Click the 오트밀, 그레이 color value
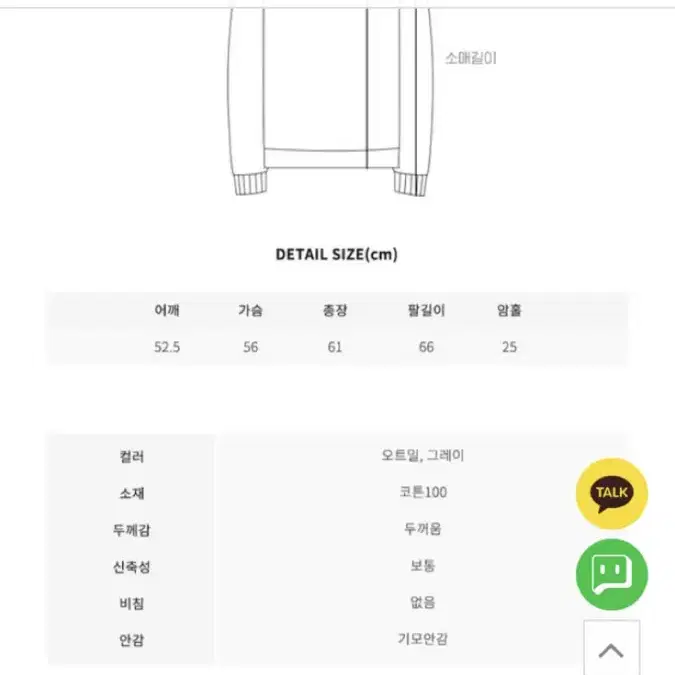 423,455
